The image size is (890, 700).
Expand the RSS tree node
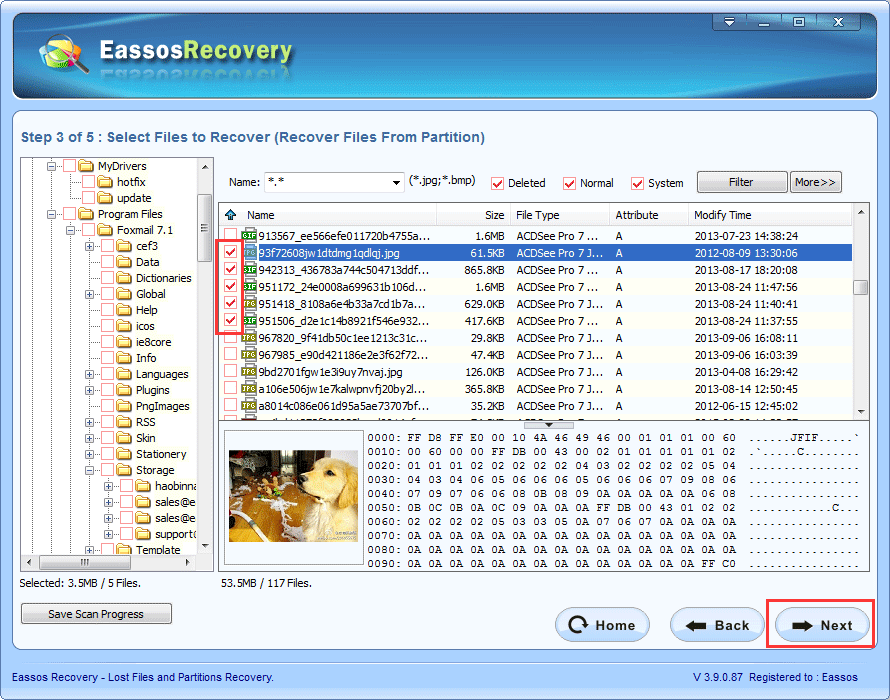(x=89, y=422)
